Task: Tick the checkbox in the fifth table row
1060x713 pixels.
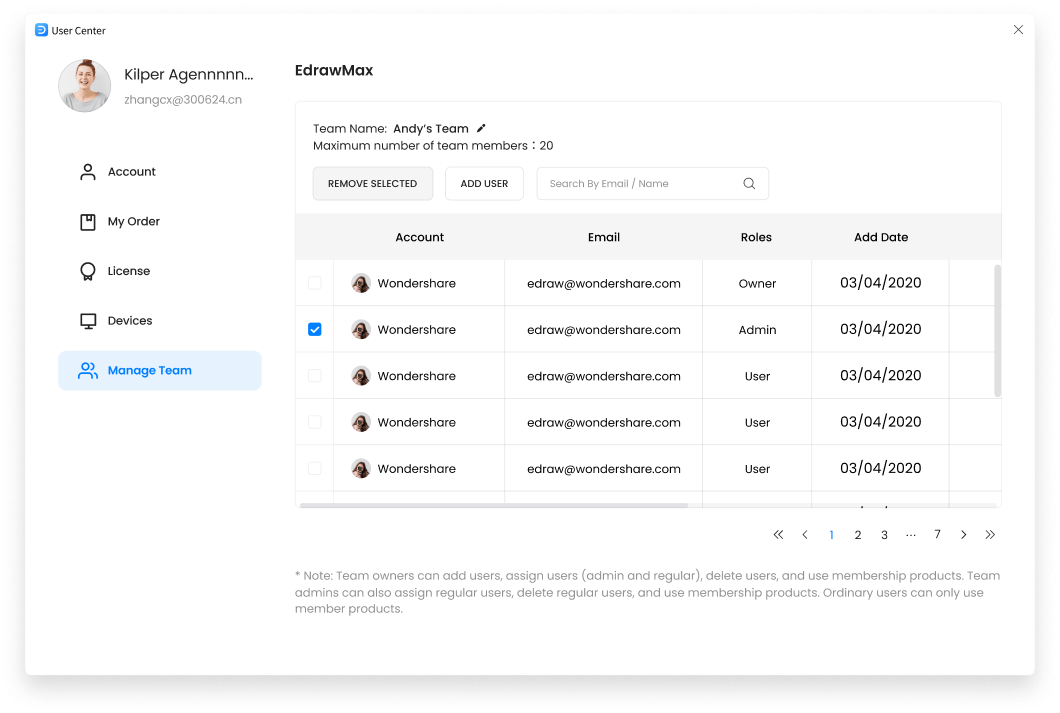Action: pyautogui.click(x=314, y=468)
